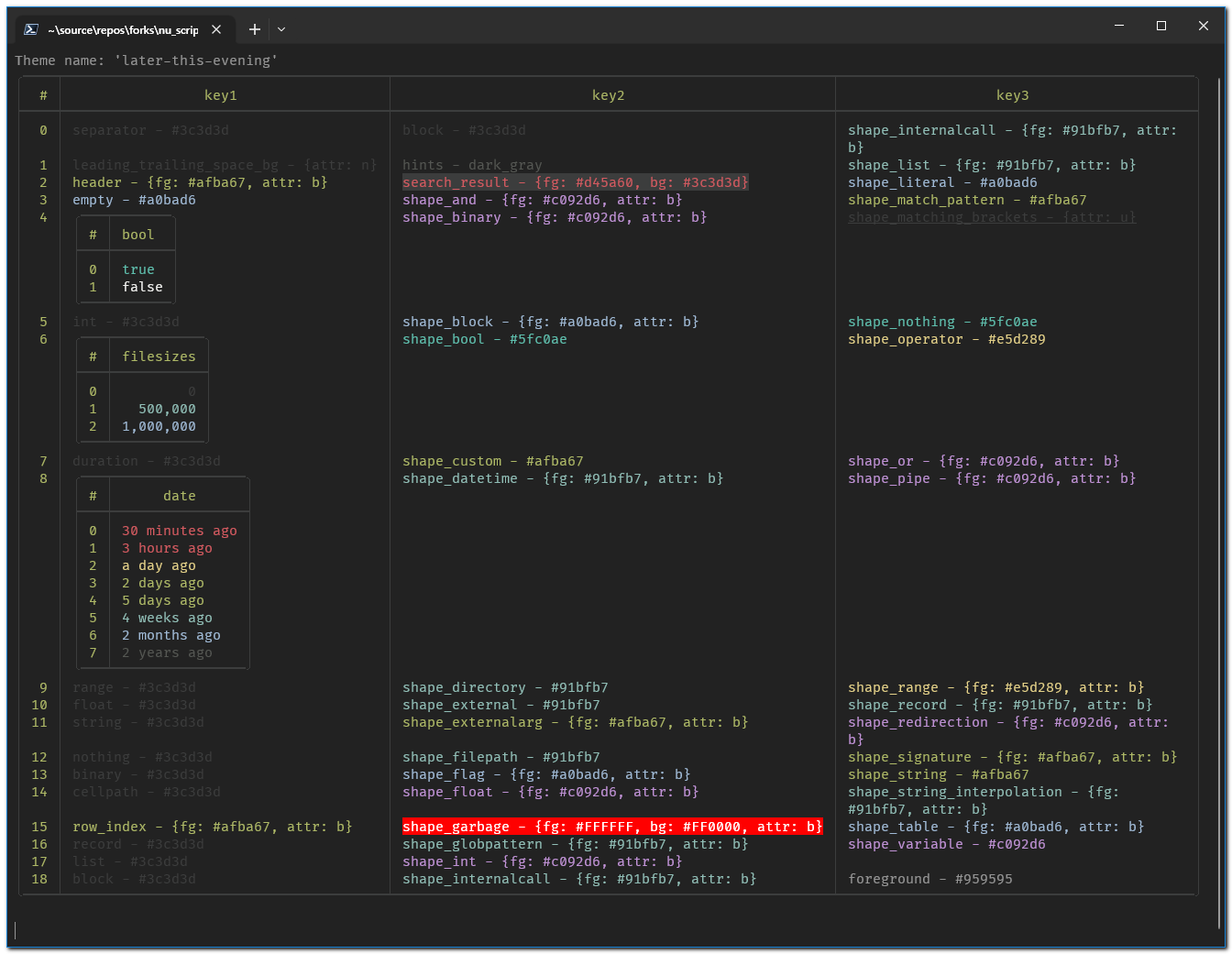The image size is (1232, 954).
Task: Click the shape_table entry
Action: point(996,827)
